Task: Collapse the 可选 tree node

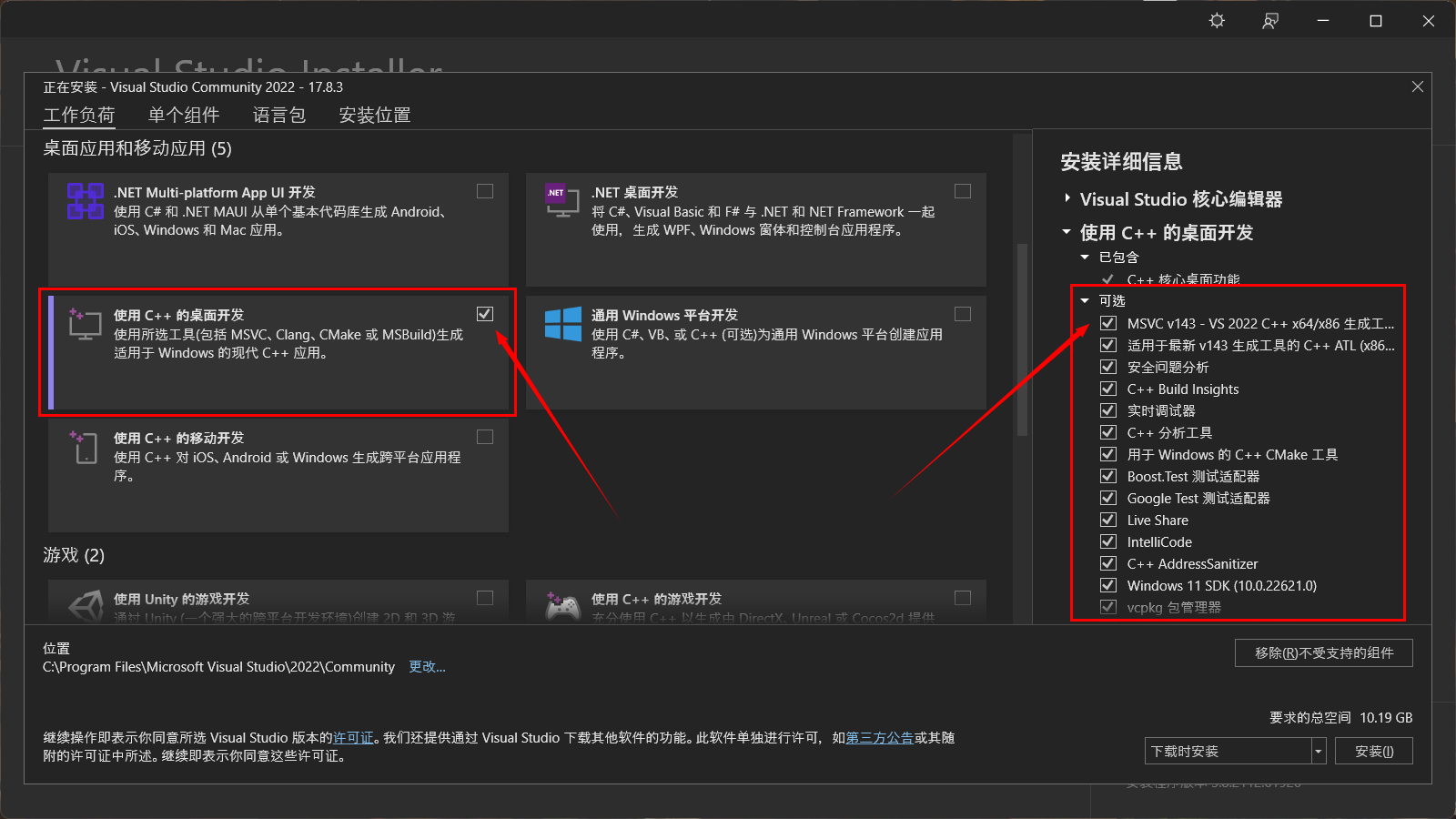Action: pos(1085,301)
